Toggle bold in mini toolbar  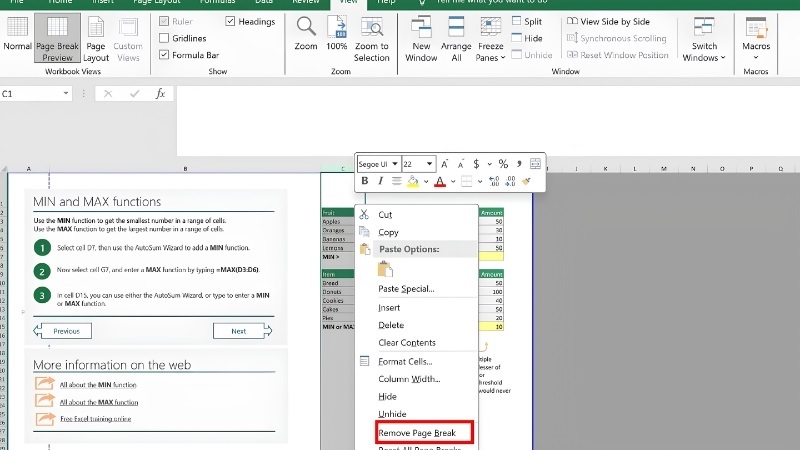pos(364,181)
